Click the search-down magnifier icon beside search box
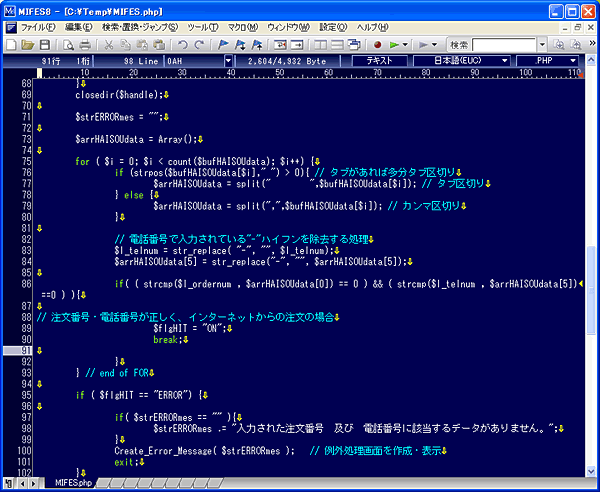The image size is (600, 492). [x=559, y=45]
